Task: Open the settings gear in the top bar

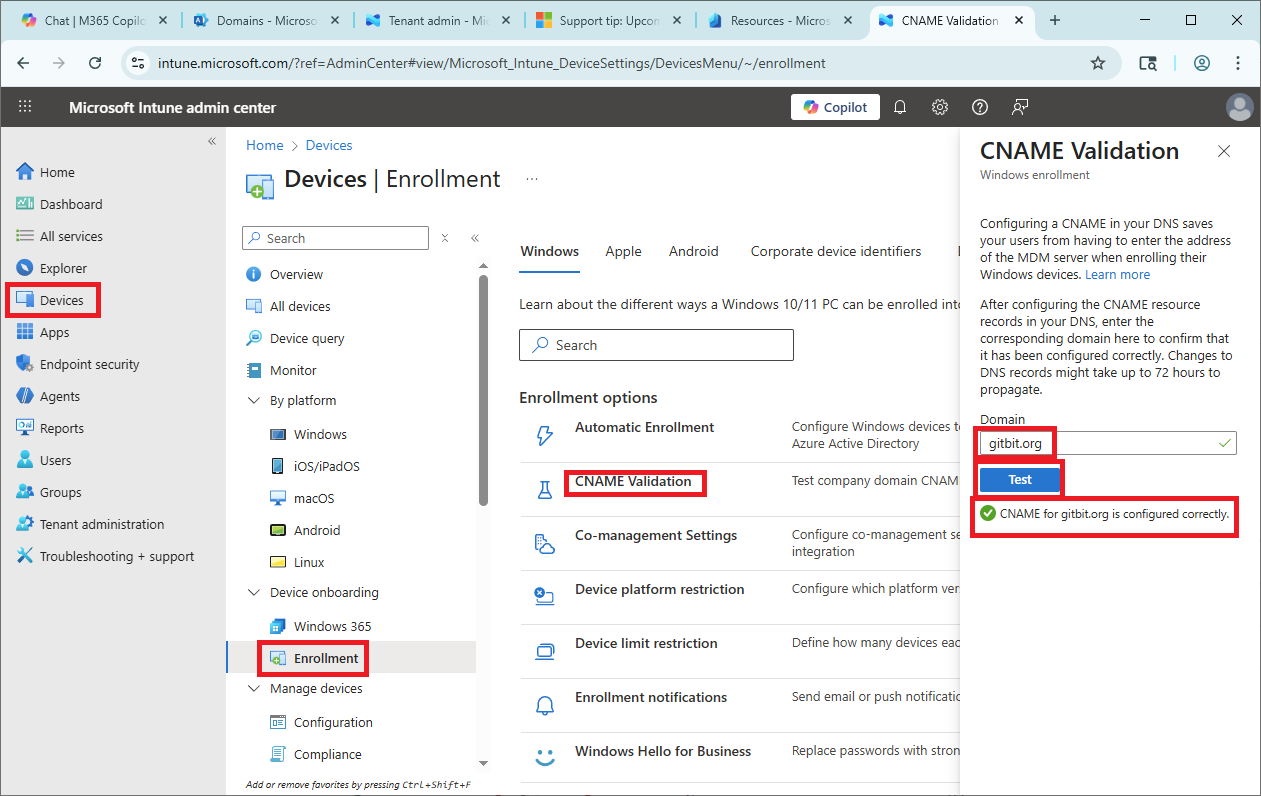Action: [x=939, y=107]
